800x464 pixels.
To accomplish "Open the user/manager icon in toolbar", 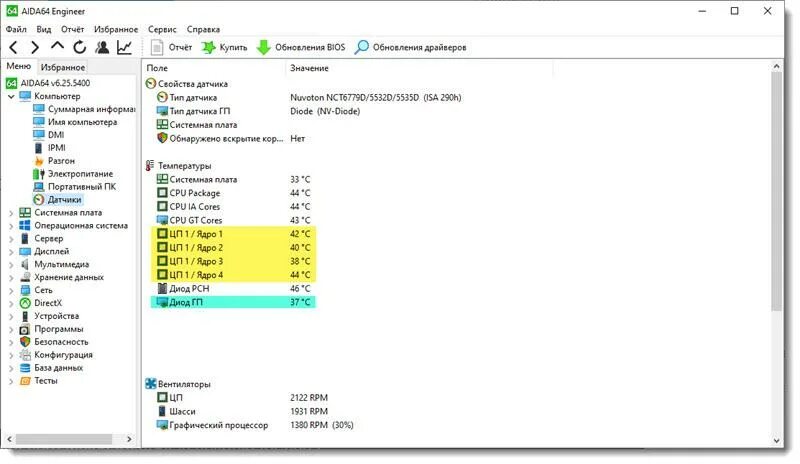I will point(102,47).
